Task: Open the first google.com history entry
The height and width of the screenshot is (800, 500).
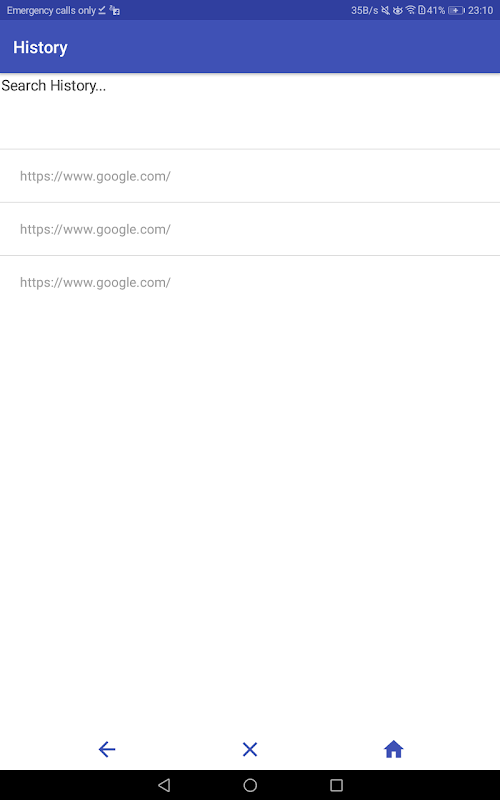Action: click(250, 176)
